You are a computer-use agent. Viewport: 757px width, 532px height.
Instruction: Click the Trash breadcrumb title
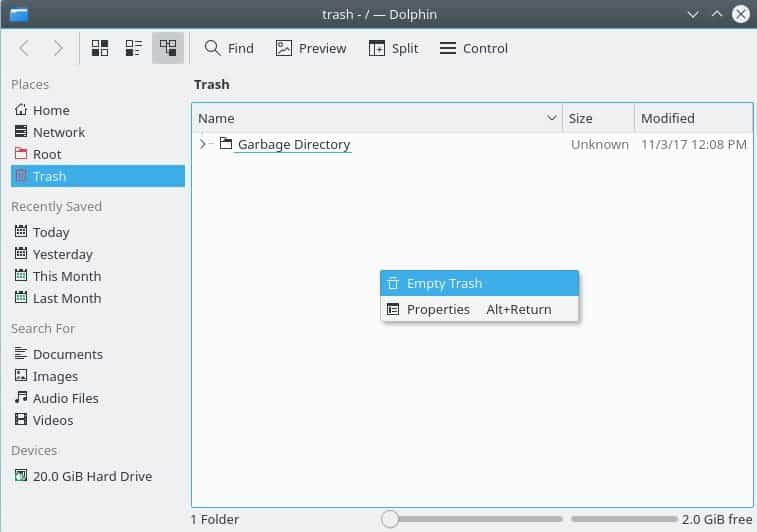(x=211, y=84)
